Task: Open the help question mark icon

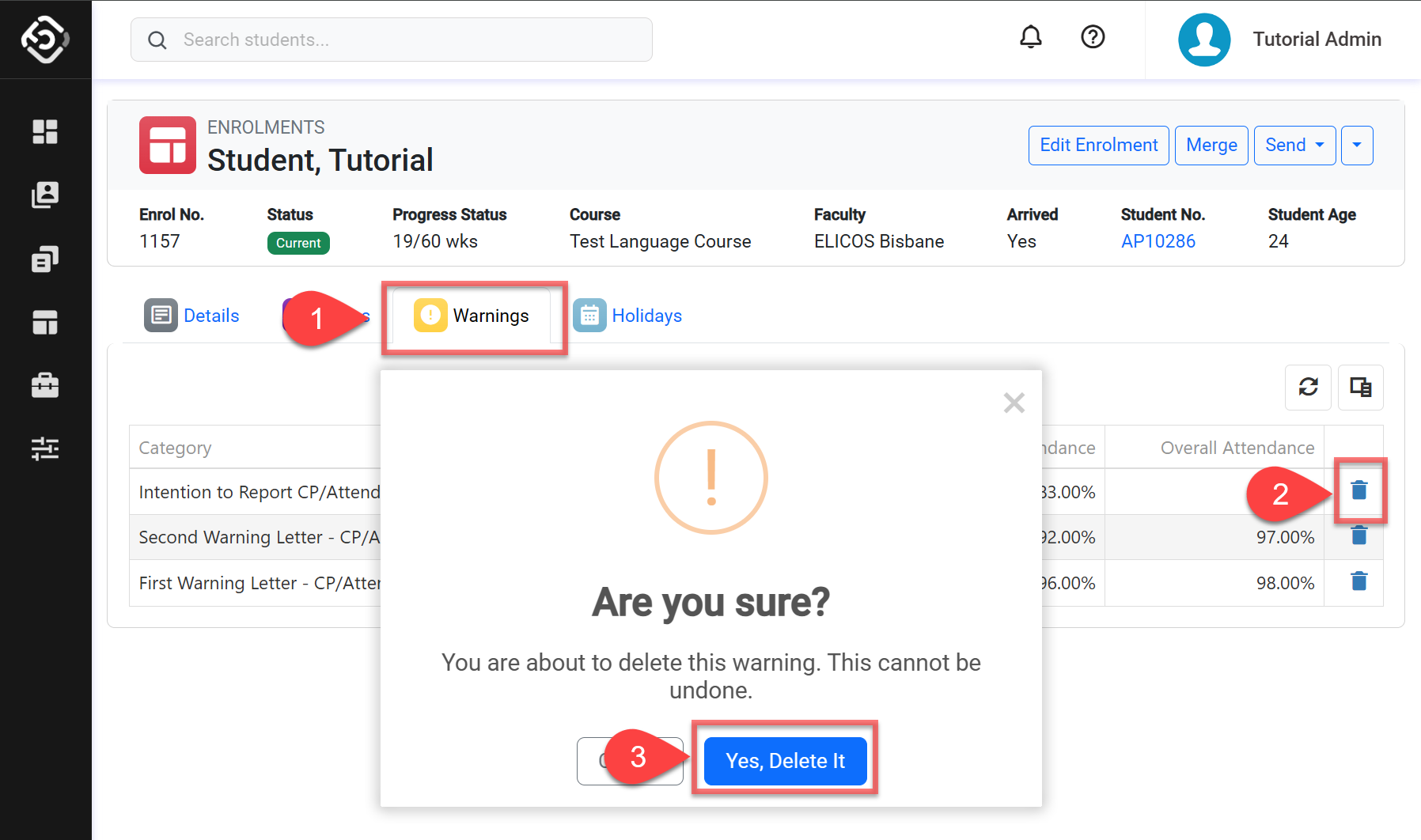Action: pyautogui.click(x=1093, y=37)
